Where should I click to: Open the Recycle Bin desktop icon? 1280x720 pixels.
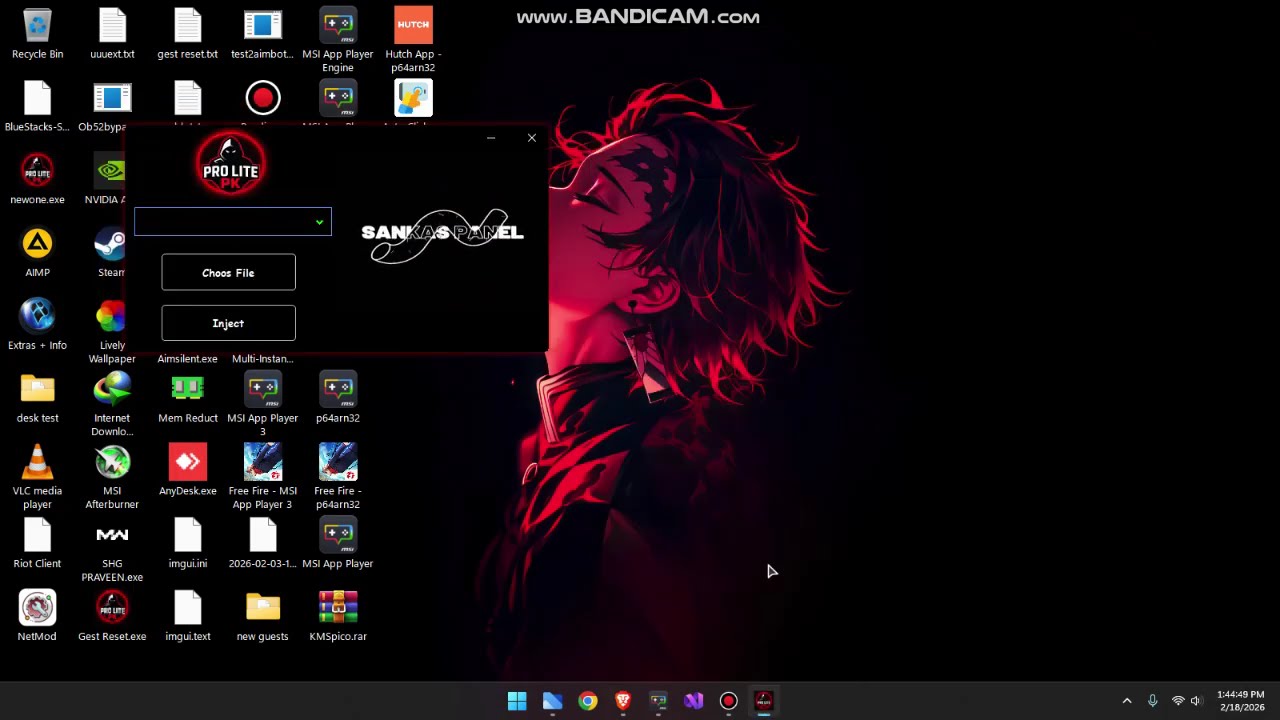tap(37, 34)
